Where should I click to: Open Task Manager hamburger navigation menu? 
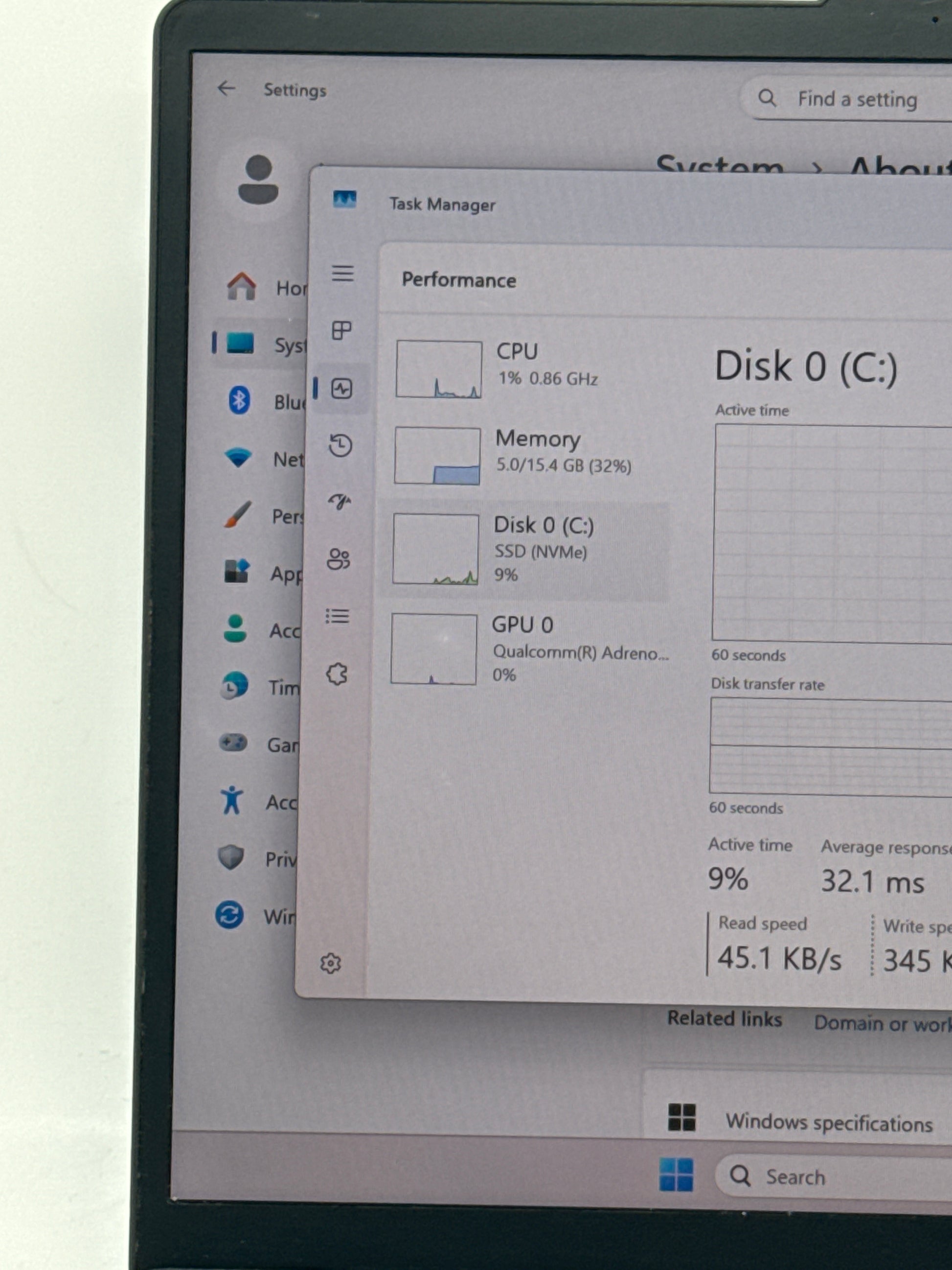tap(342, 273)
